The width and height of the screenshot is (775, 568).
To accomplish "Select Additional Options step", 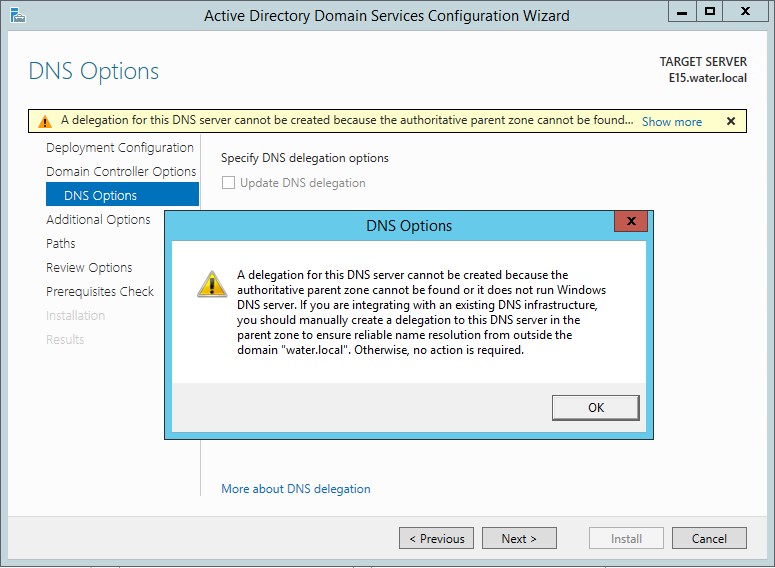I will click(x=98, y=219).
